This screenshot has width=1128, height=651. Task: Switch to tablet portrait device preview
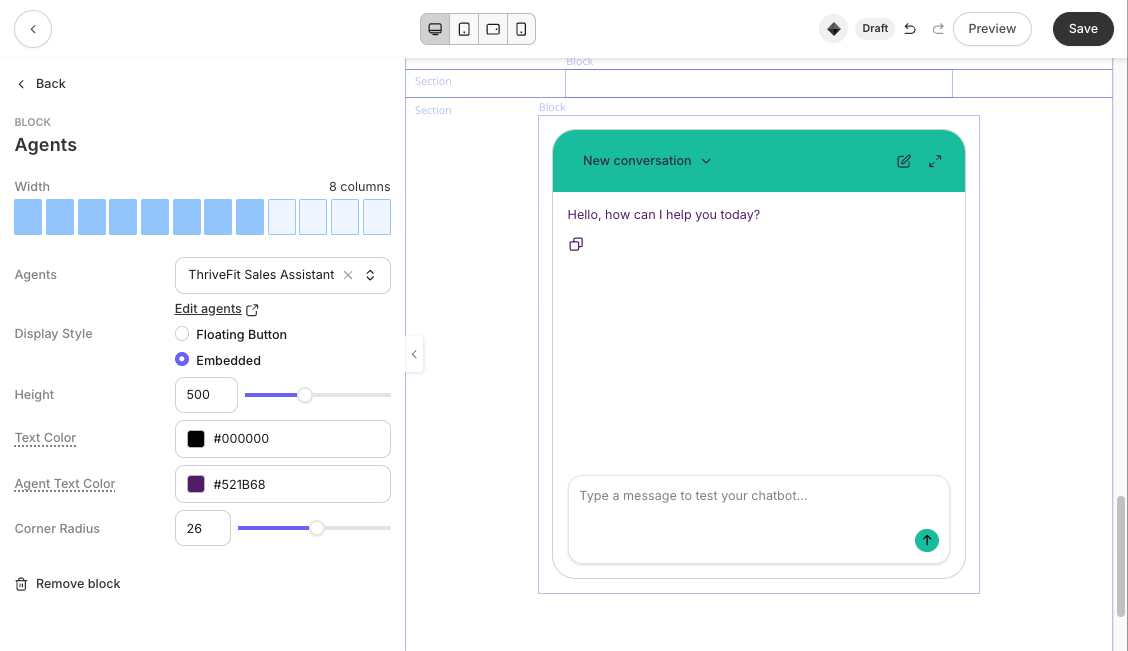pyautogui.click(x=464, y=29)
